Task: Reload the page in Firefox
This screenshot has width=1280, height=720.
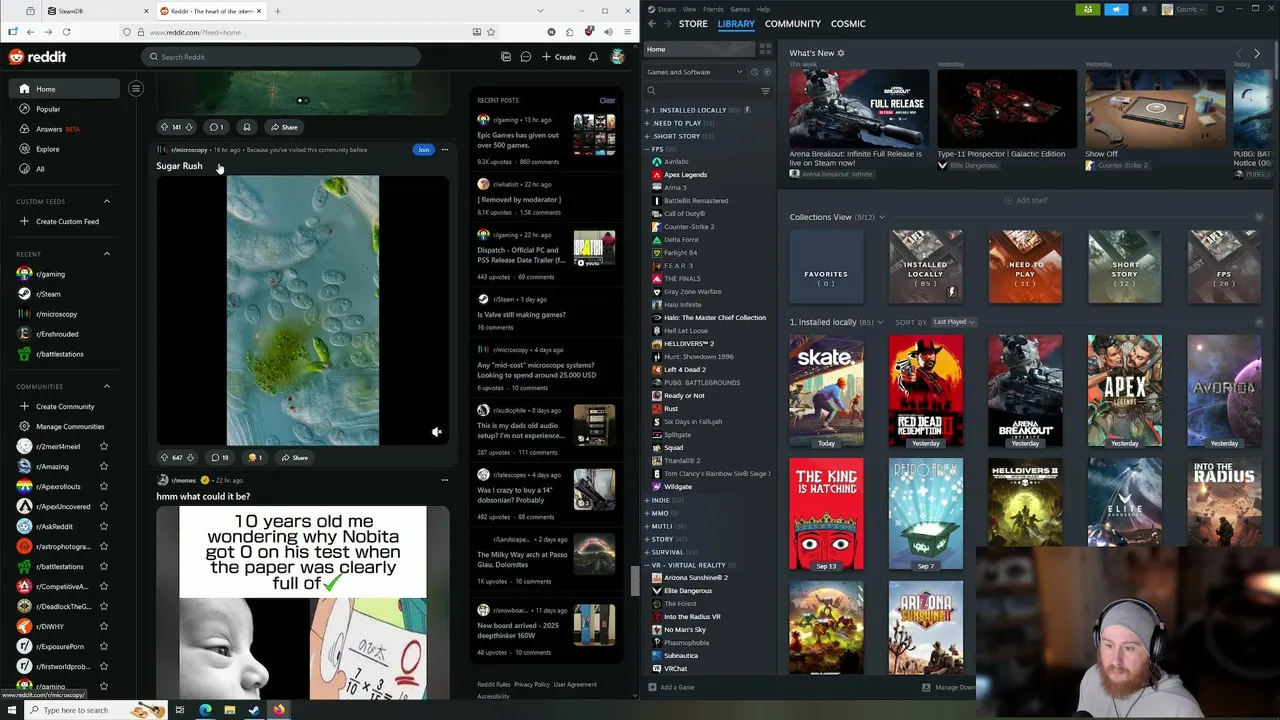Action: point(67,32)
